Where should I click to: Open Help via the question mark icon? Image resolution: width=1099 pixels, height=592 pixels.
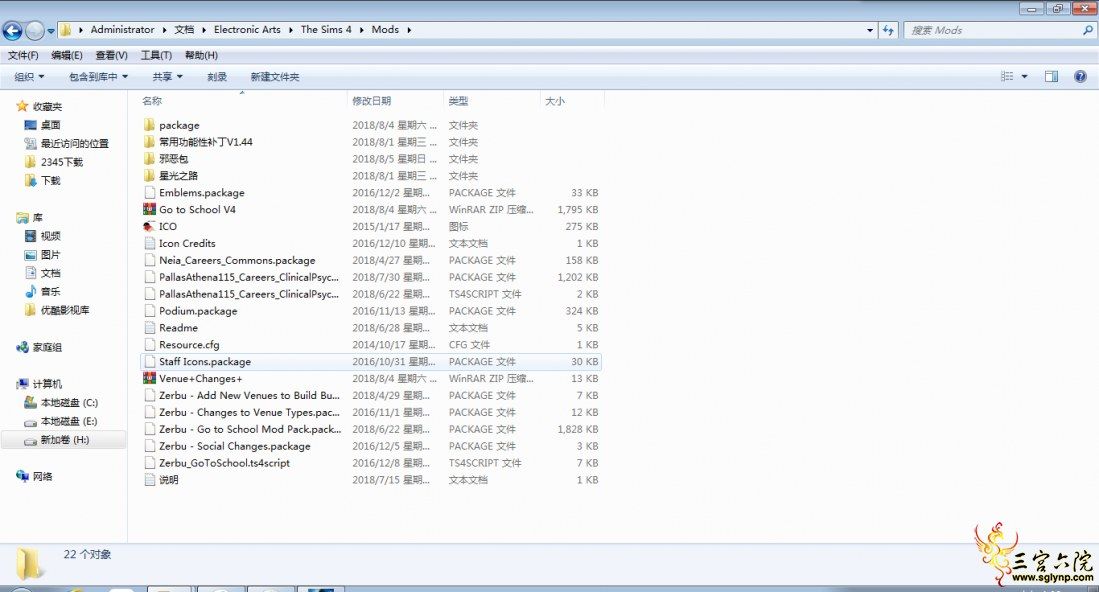tap(1080, 76)
